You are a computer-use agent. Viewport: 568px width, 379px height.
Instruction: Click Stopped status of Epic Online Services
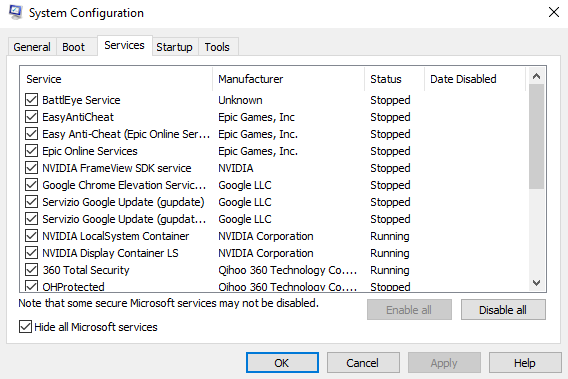coord(390,151)
